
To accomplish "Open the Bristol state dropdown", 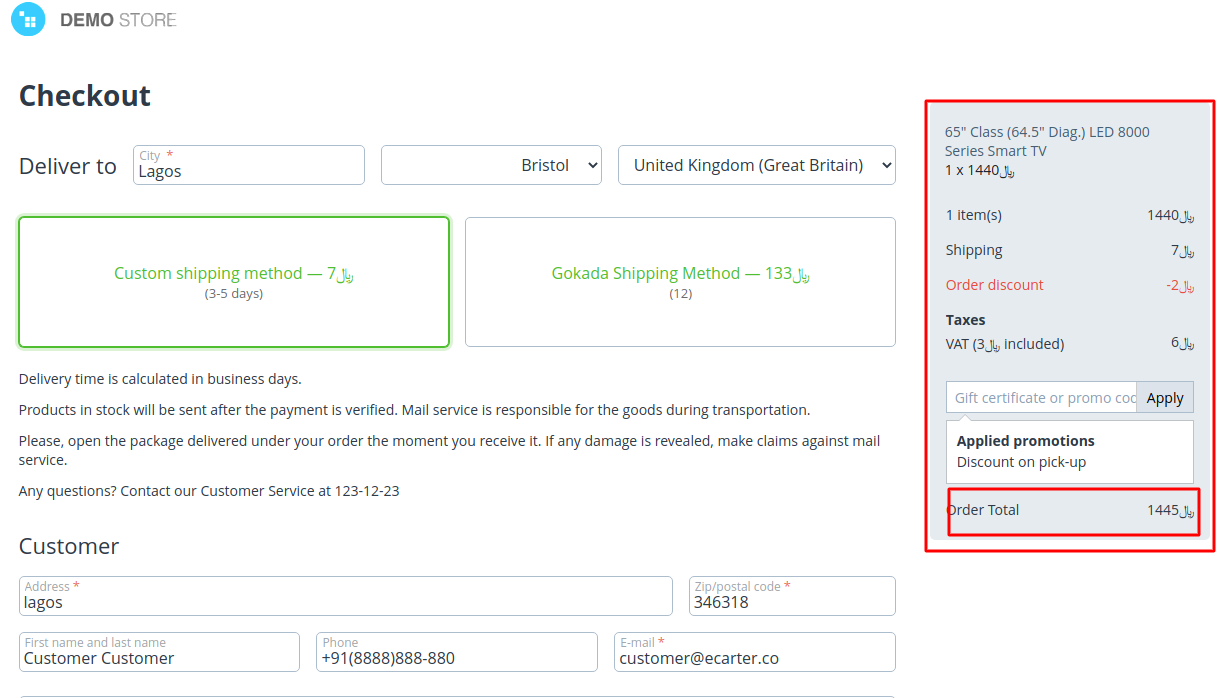I will (491, 165).
